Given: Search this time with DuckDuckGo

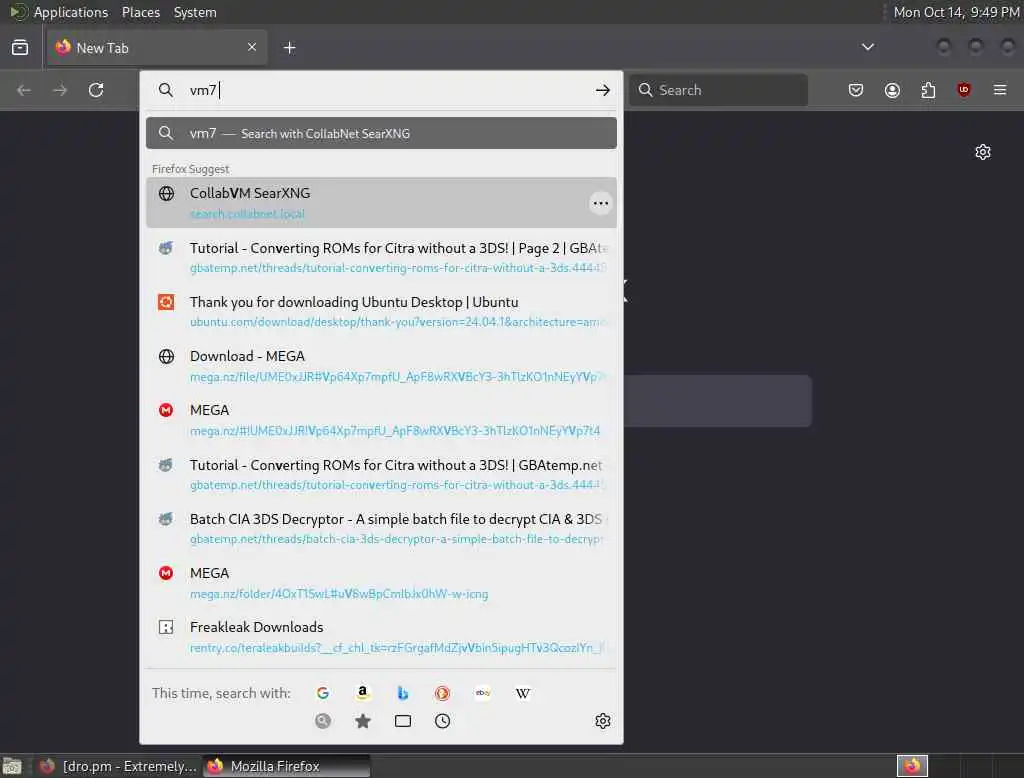Looking at the screenshot, I should pos(442,693).
